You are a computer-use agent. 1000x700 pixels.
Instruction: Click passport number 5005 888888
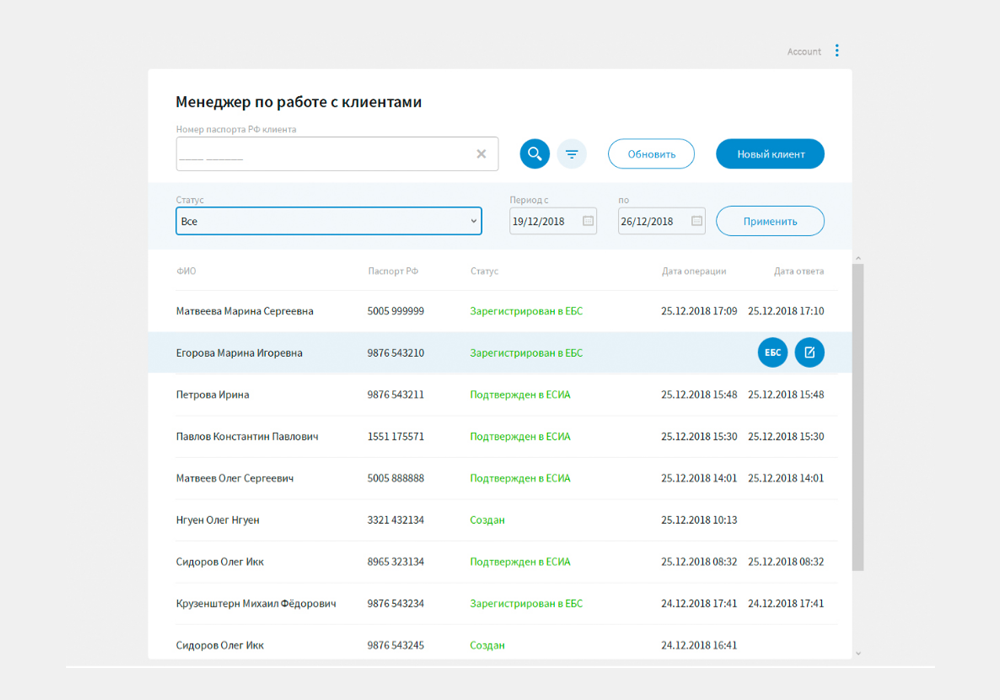click(x=395, y=478)
